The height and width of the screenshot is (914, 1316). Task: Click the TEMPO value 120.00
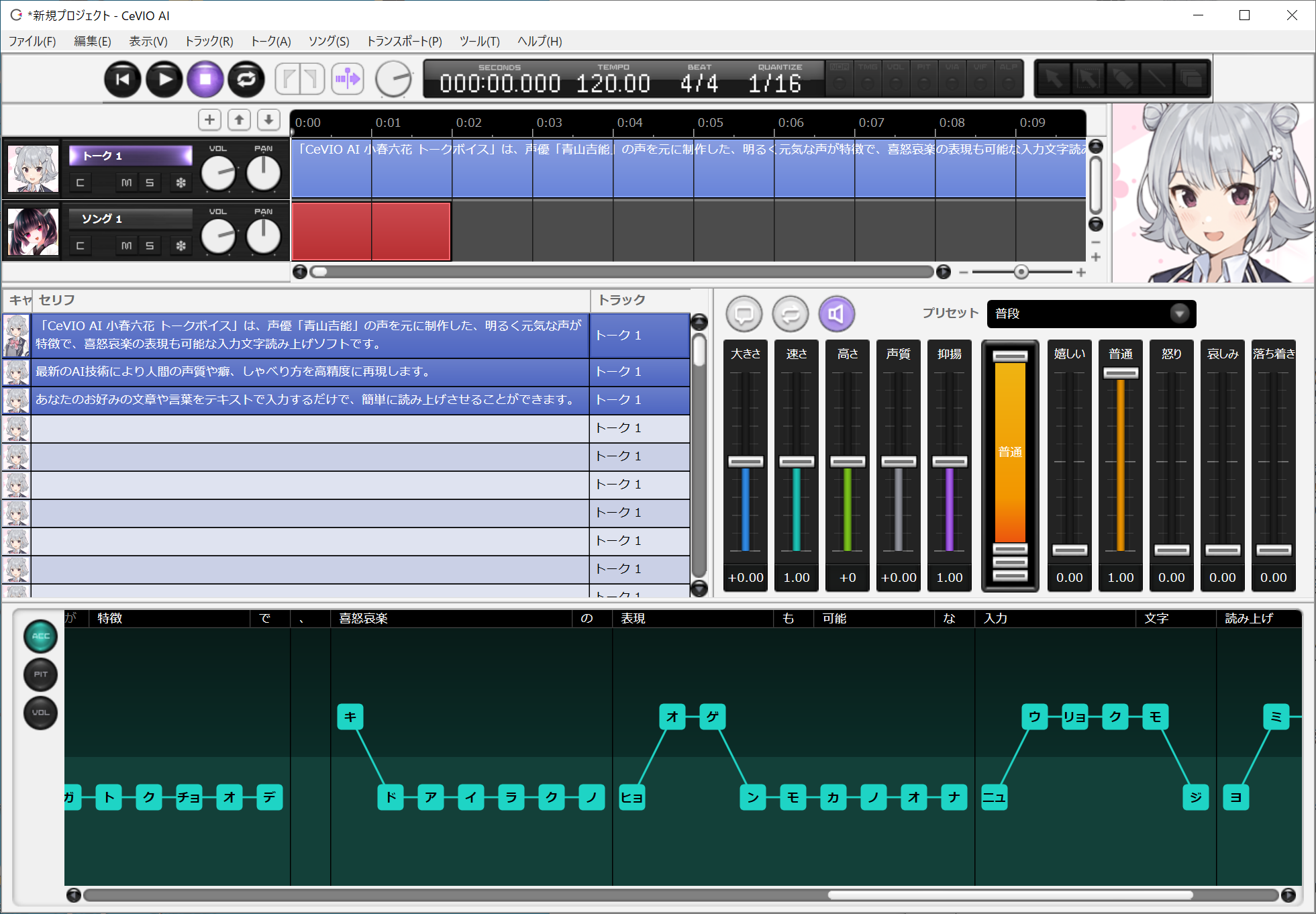click(x=613, y=84)
